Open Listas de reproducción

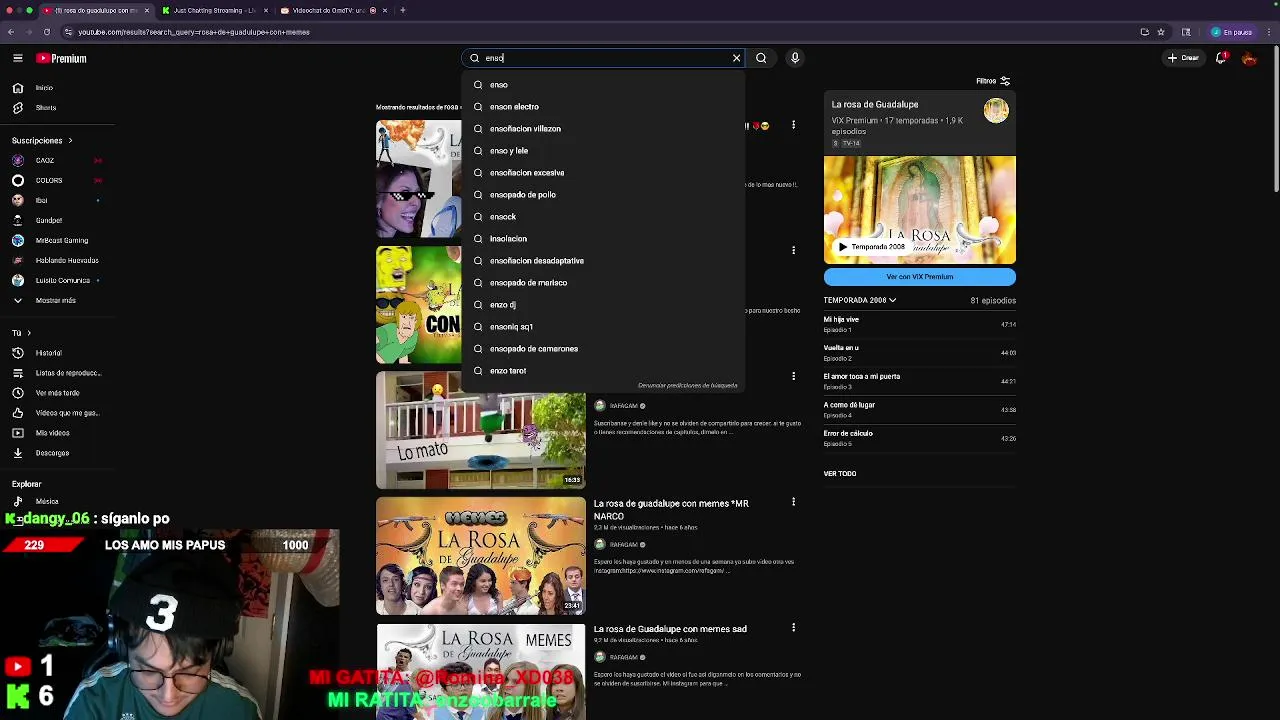pos(56,373)
